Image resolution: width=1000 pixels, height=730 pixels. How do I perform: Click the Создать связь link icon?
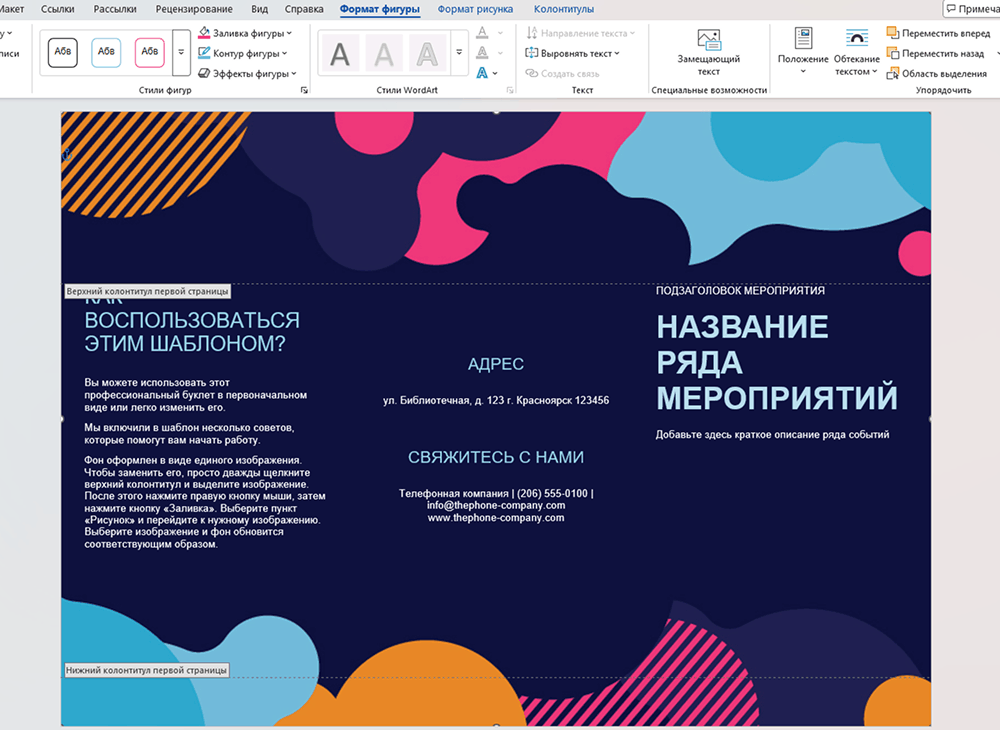click(532, 73)
